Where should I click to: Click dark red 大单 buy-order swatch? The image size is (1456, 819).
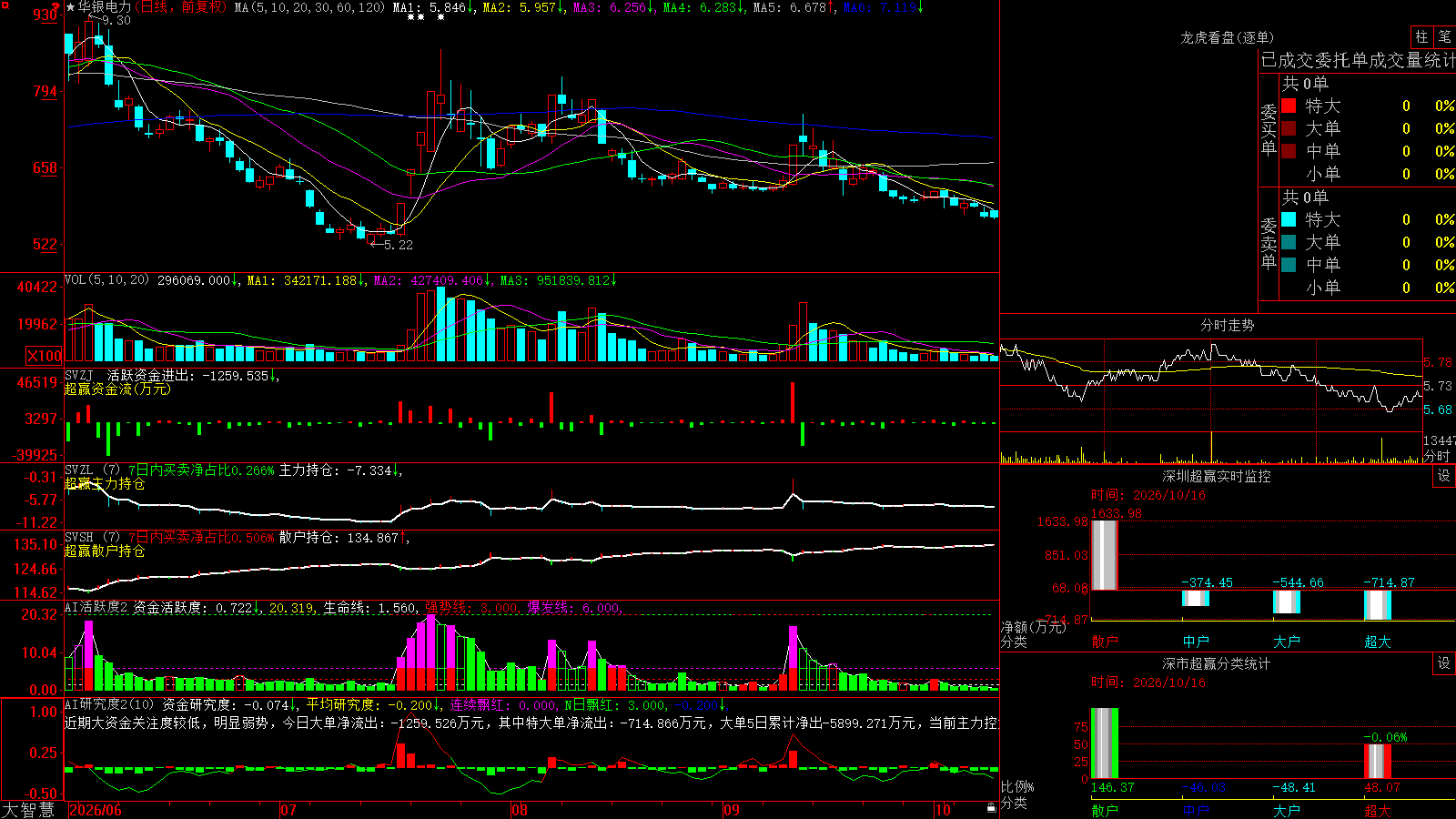tap(1289, 128)
